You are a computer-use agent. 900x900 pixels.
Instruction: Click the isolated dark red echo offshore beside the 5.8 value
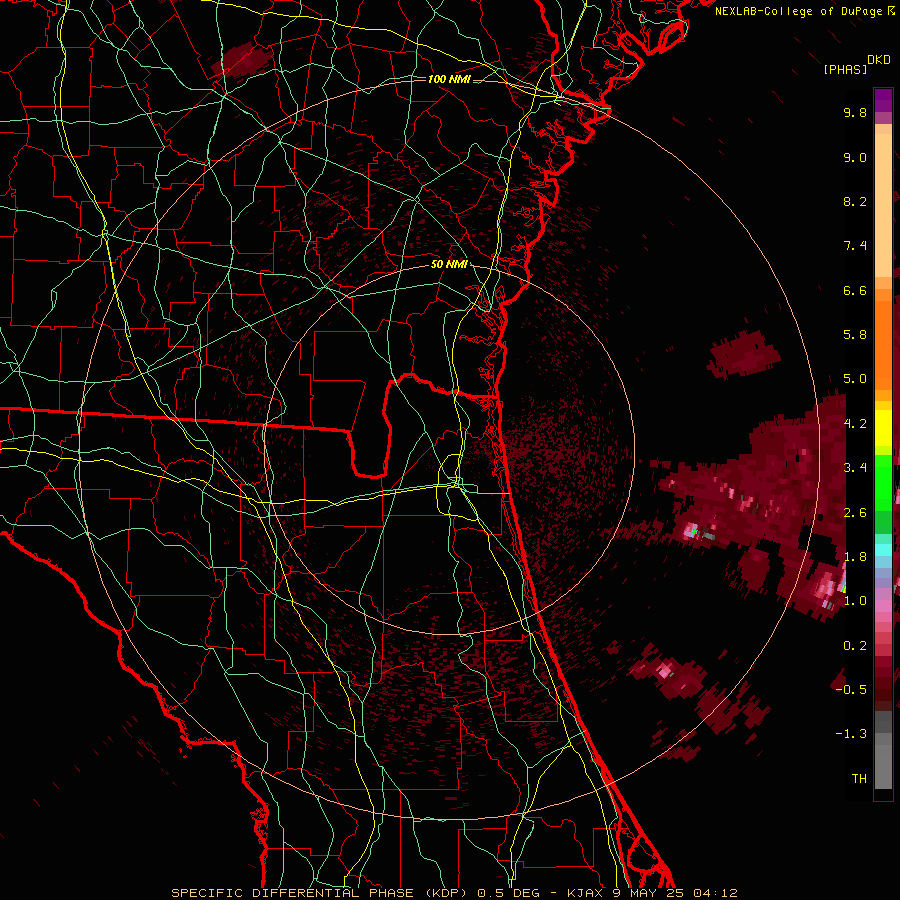click(744, 355)
